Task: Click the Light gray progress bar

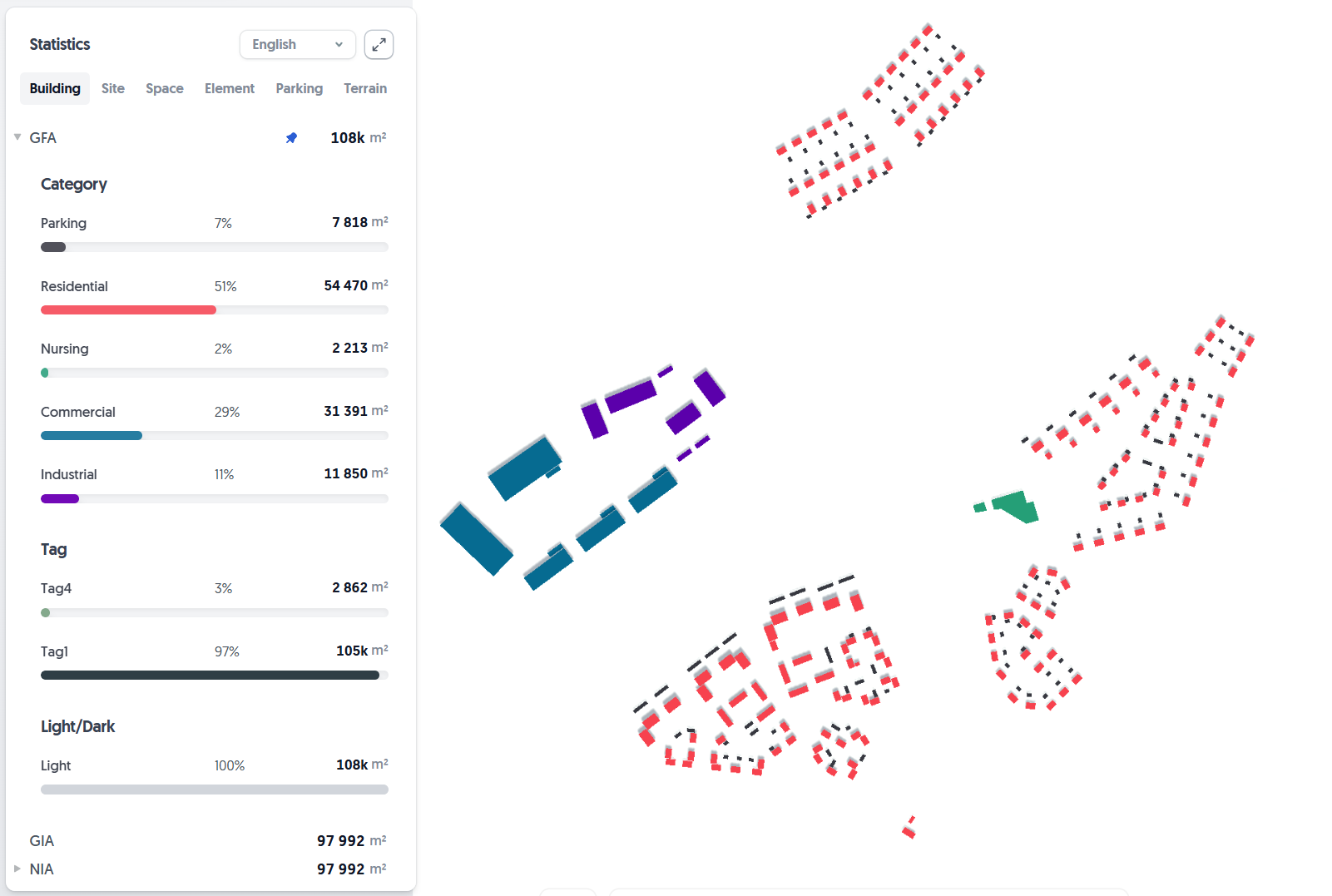Action: (x=215, y=790)
